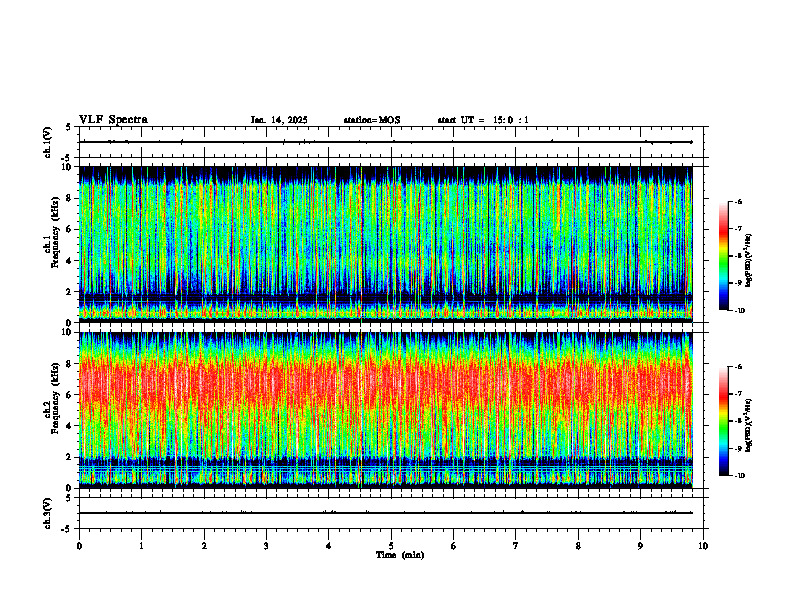Click the ch.1 voltage waveform trace panel
The width and height of the screenshot is (792, 612).
(x=391, y=142)
